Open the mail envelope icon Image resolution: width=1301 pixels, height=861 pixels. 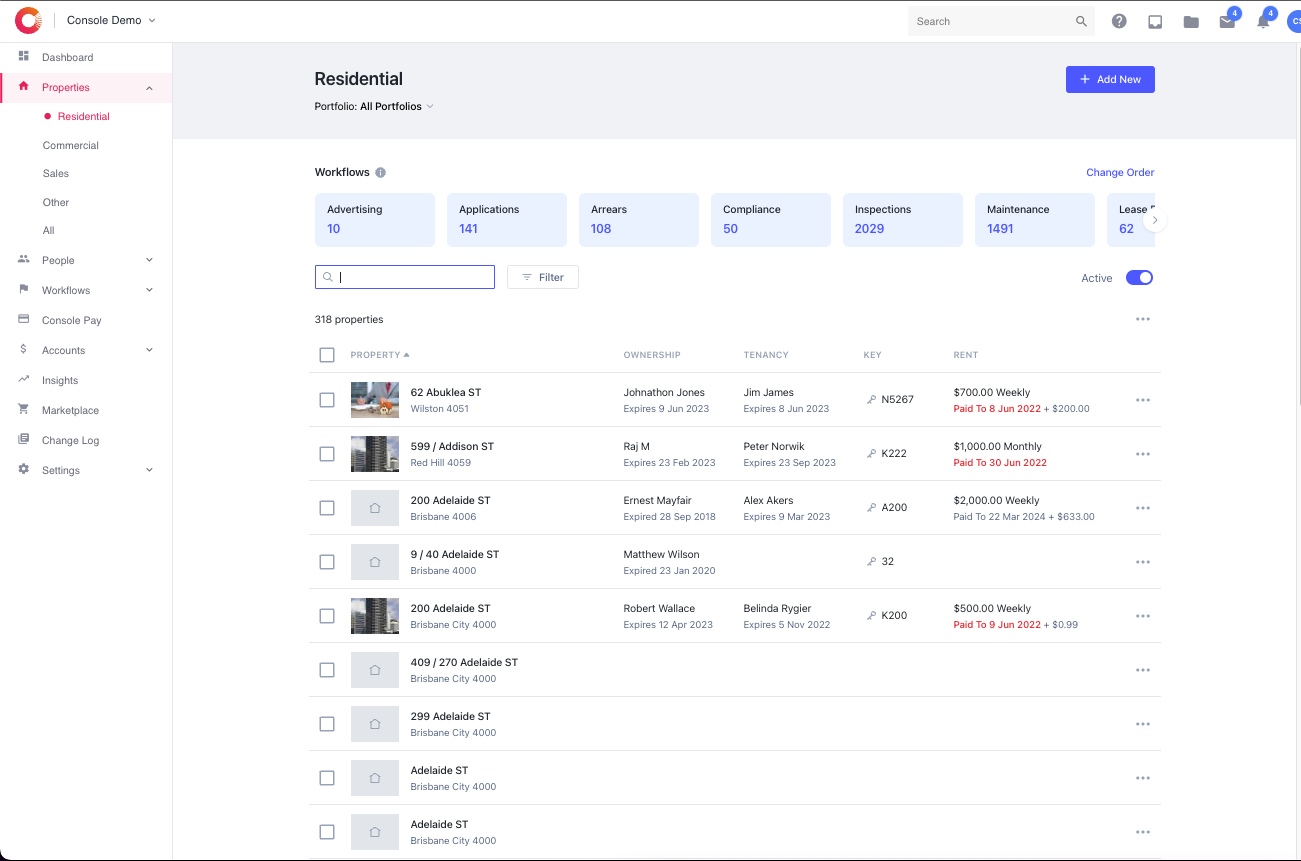point(1227,22)
